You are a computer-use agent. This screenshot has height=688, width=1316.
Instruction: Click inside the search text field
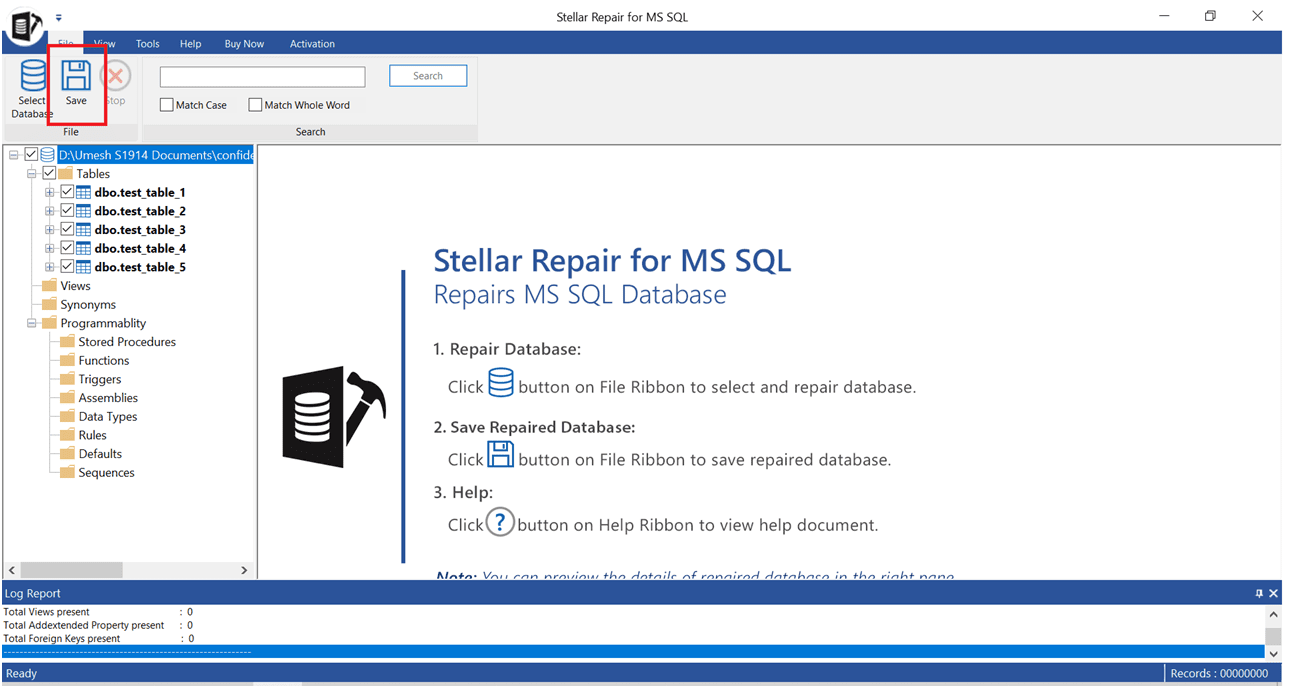coord(263,77)
